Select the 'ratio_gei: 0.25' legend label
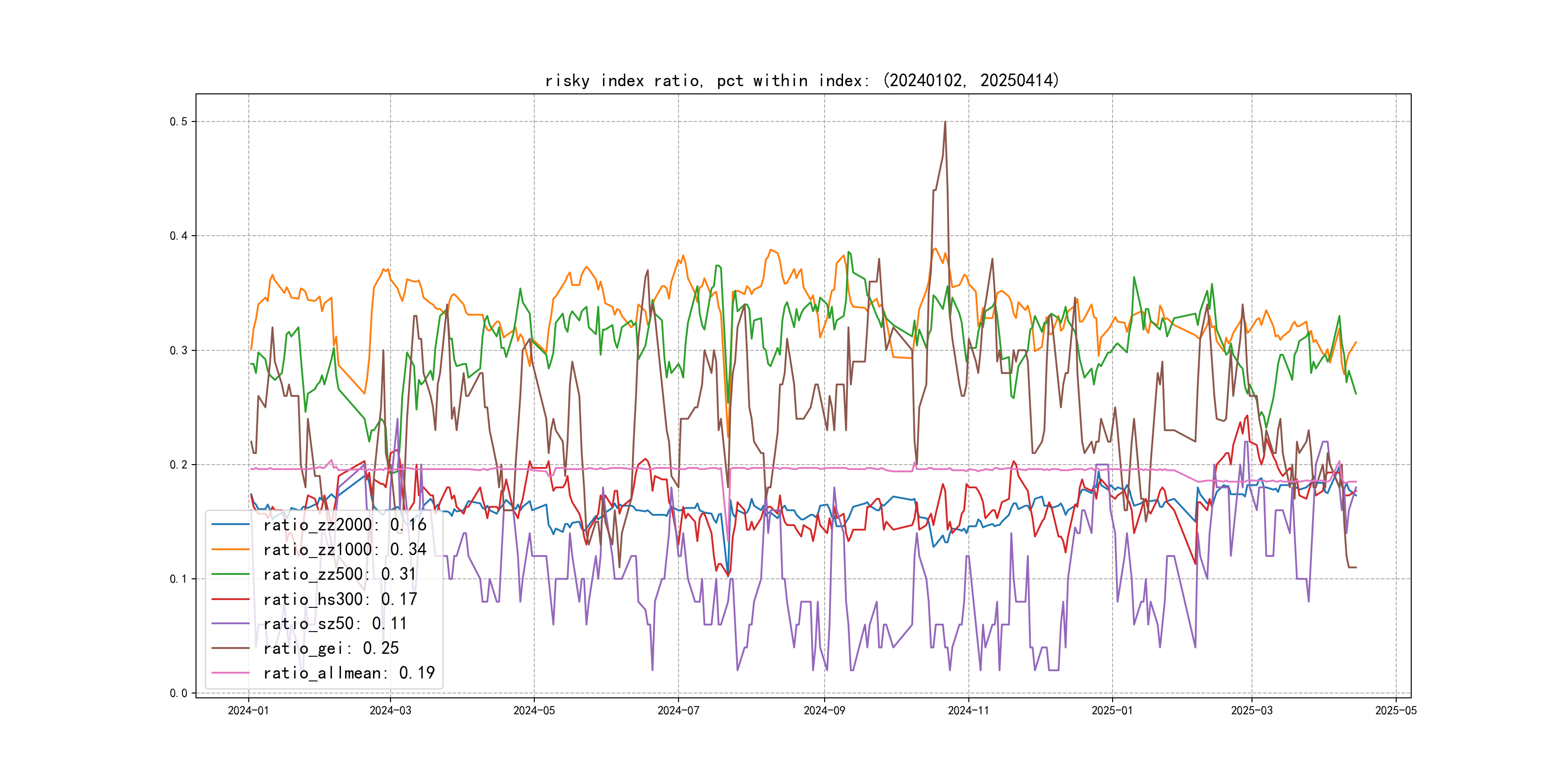 point(331,648)
